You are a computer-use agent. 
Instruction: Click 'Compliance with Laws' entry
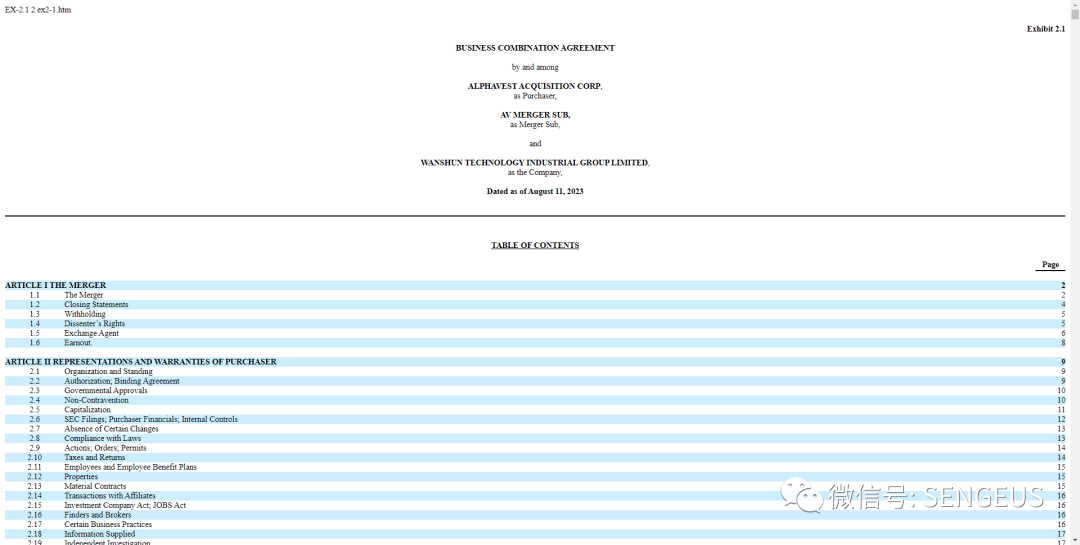click(x=103, y=439)
